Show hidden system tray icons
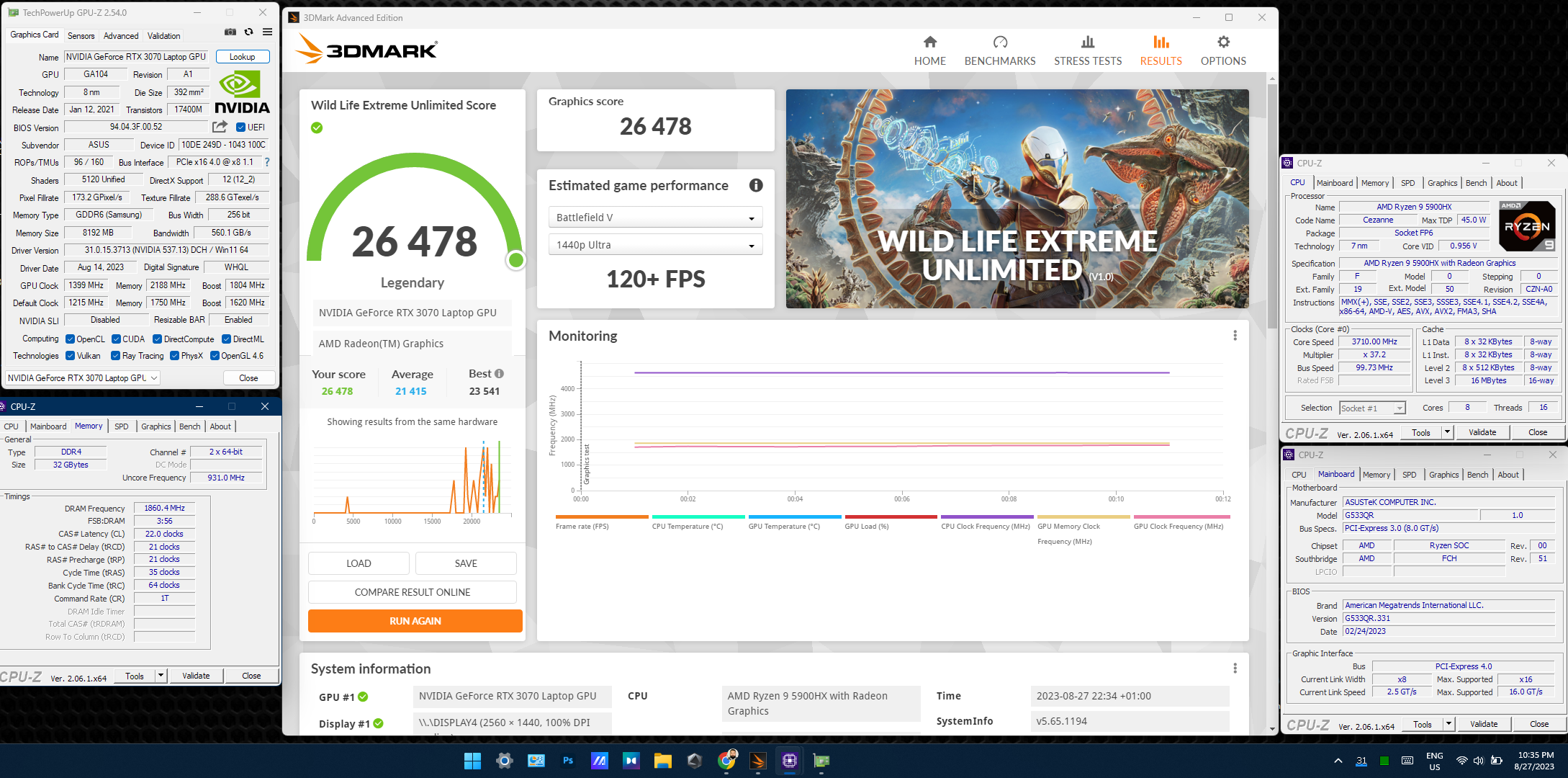This screenshot has height=778, width=1568. coord(1338,761)
